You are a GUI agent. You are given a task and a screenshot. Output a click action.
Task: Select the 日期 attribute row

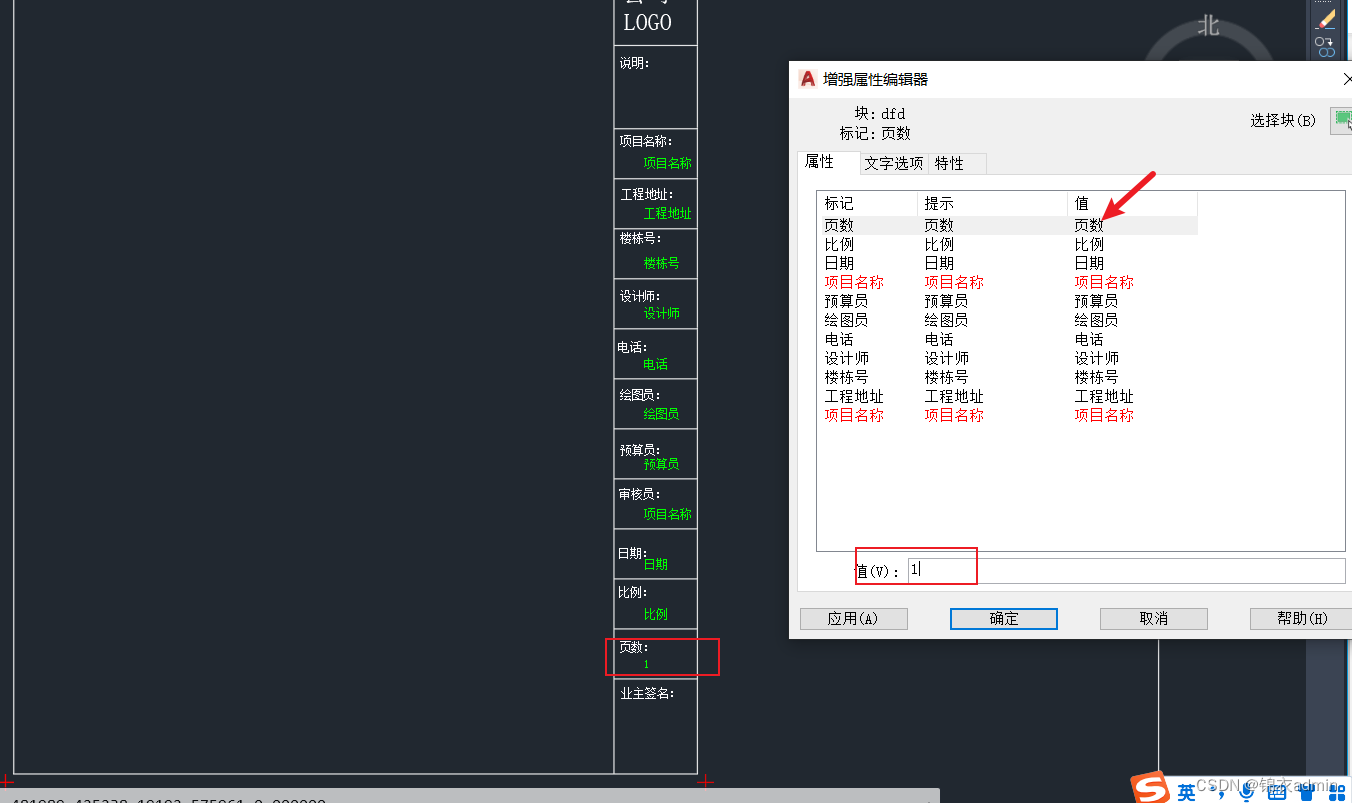coord(1007,263)
